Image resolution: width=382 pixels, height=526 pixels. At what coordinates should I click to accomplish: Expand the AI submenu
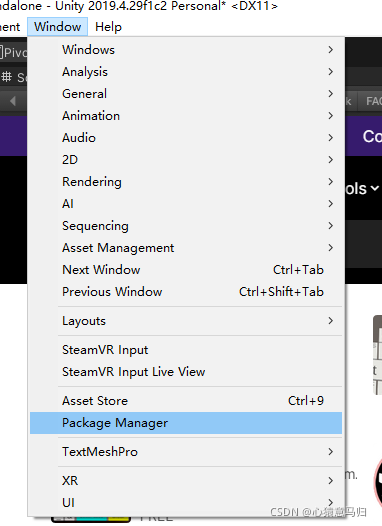click(186, 204)
